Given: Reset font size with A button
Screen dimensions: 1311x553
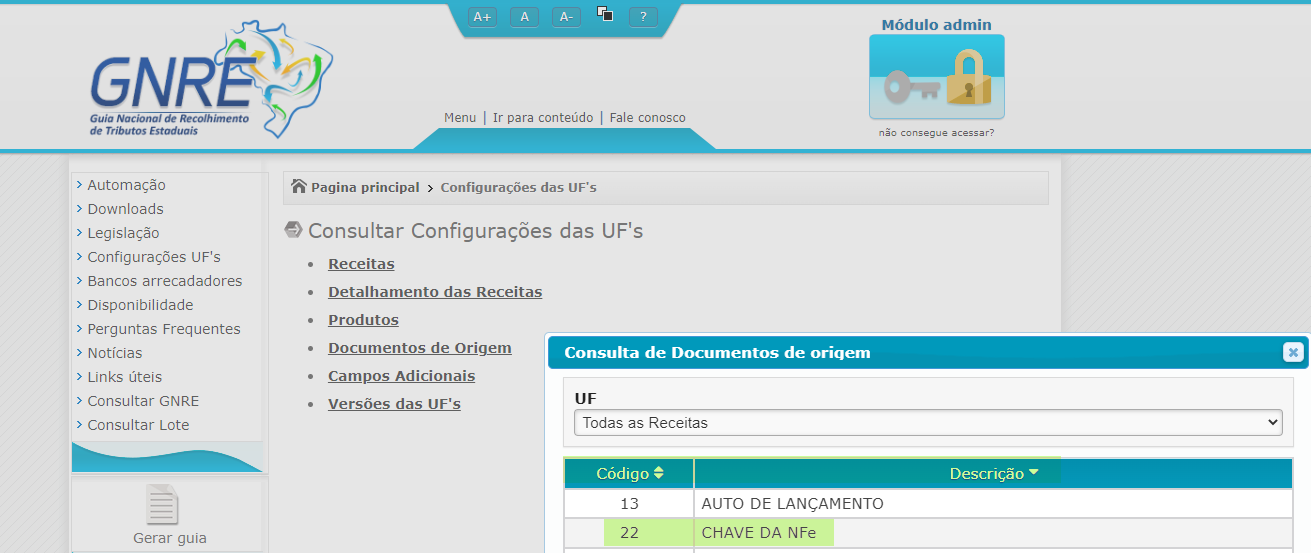Looking at the screenshot, I should (525, 16).
